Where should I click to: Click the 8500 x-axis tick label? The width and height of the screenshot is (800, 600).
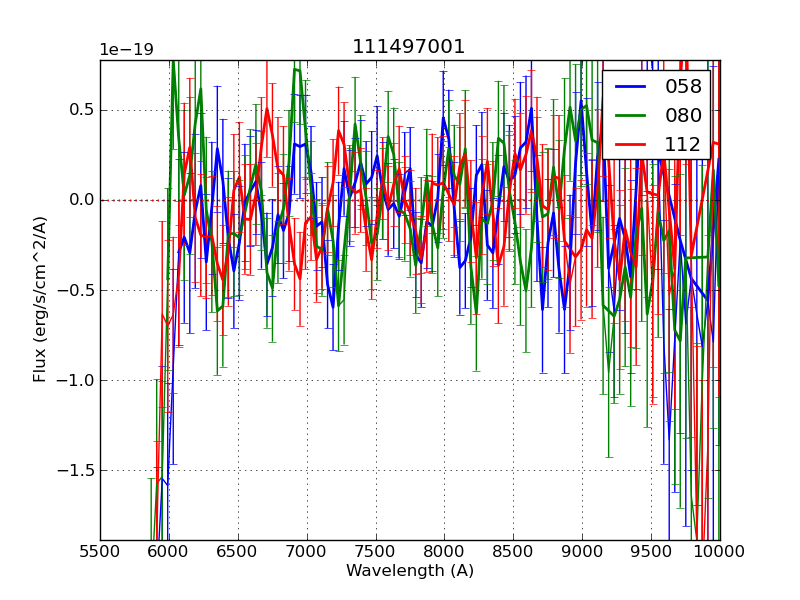coord(513,551)
